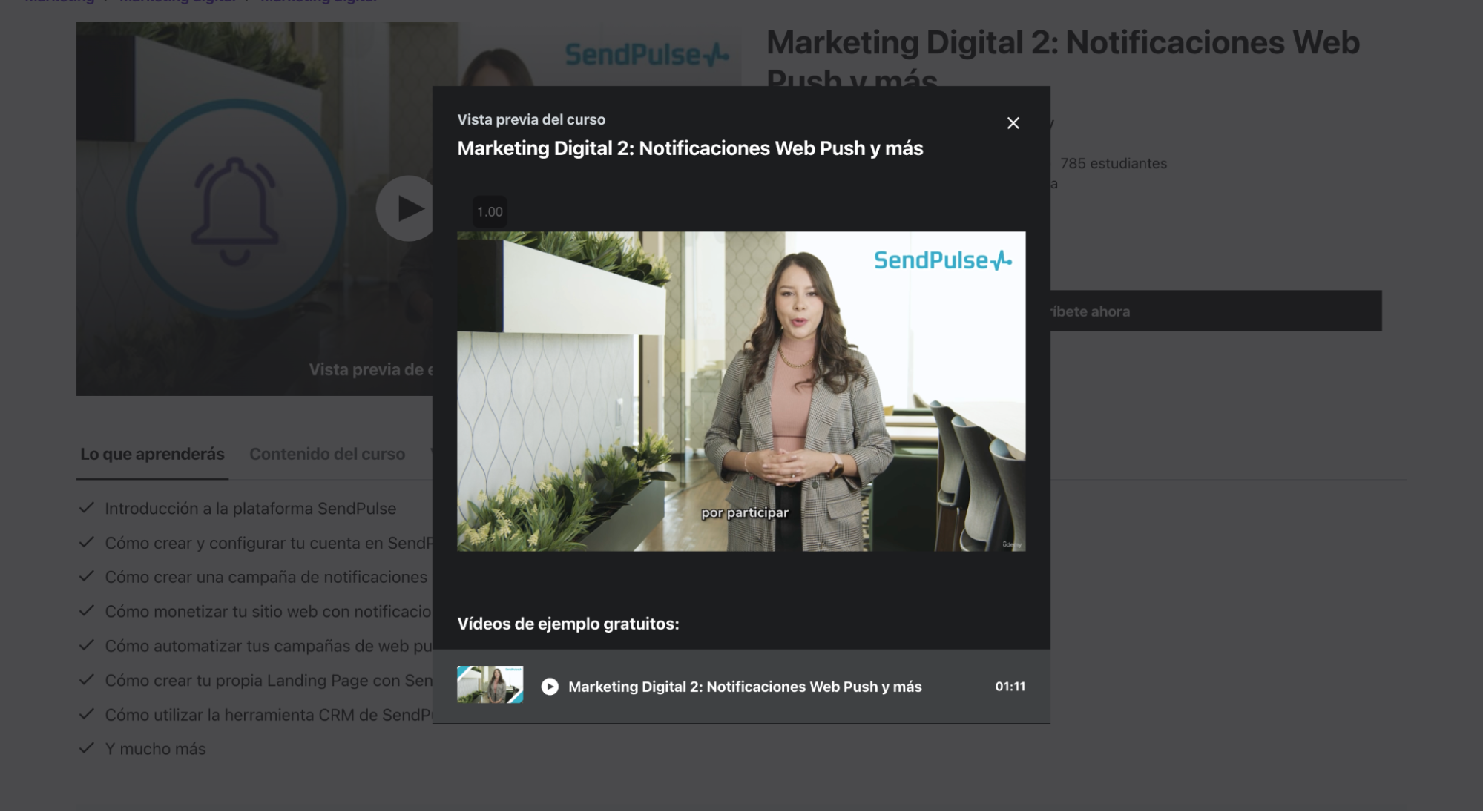The height and width of the screenshot is (812, 1483).
Task: Click background play button on course thumbnail
Action: (405, 208)
